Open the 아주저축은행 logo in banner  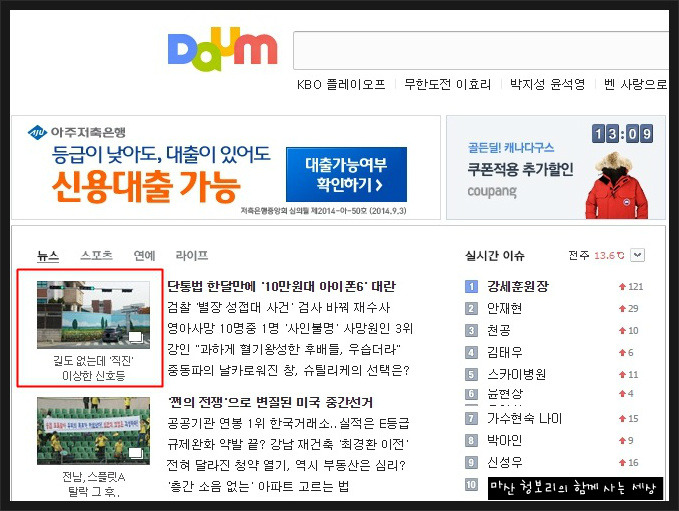click(x=77, y=132)
